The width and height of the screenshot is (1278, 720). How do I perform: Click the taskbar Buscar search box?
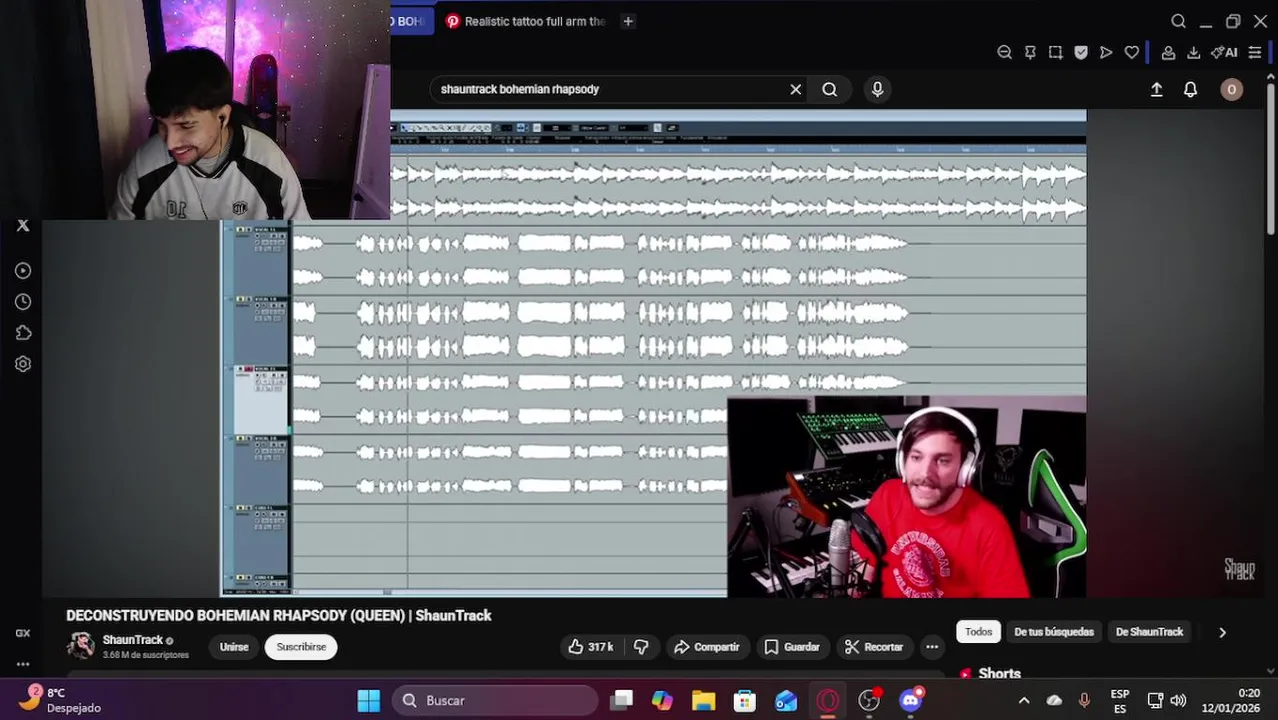[x=496, y=701]
